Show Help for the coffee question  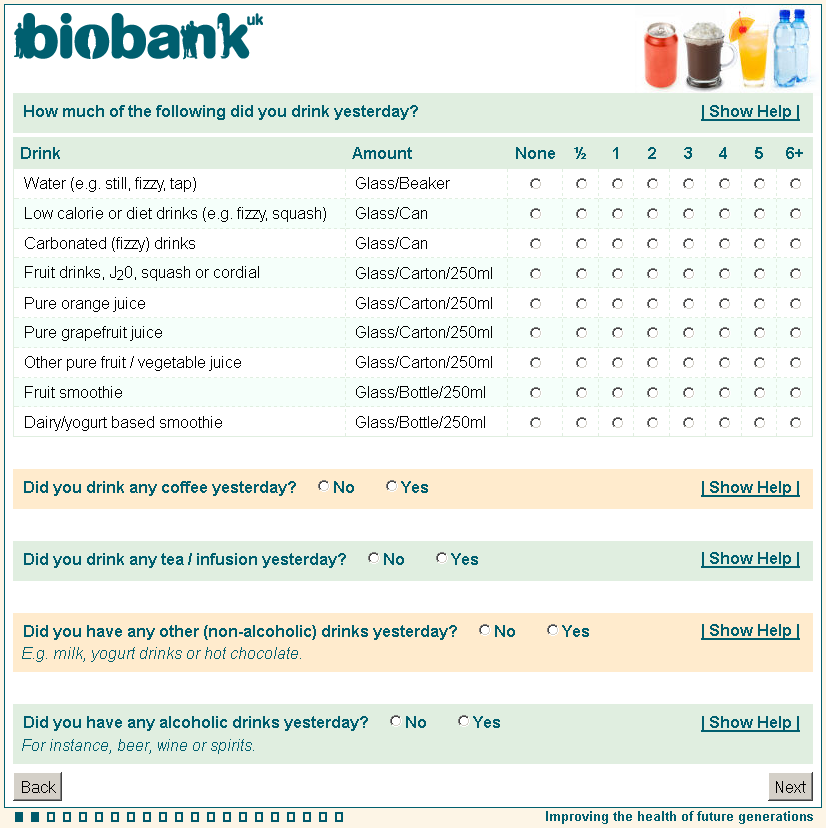[x=750, y=488]
